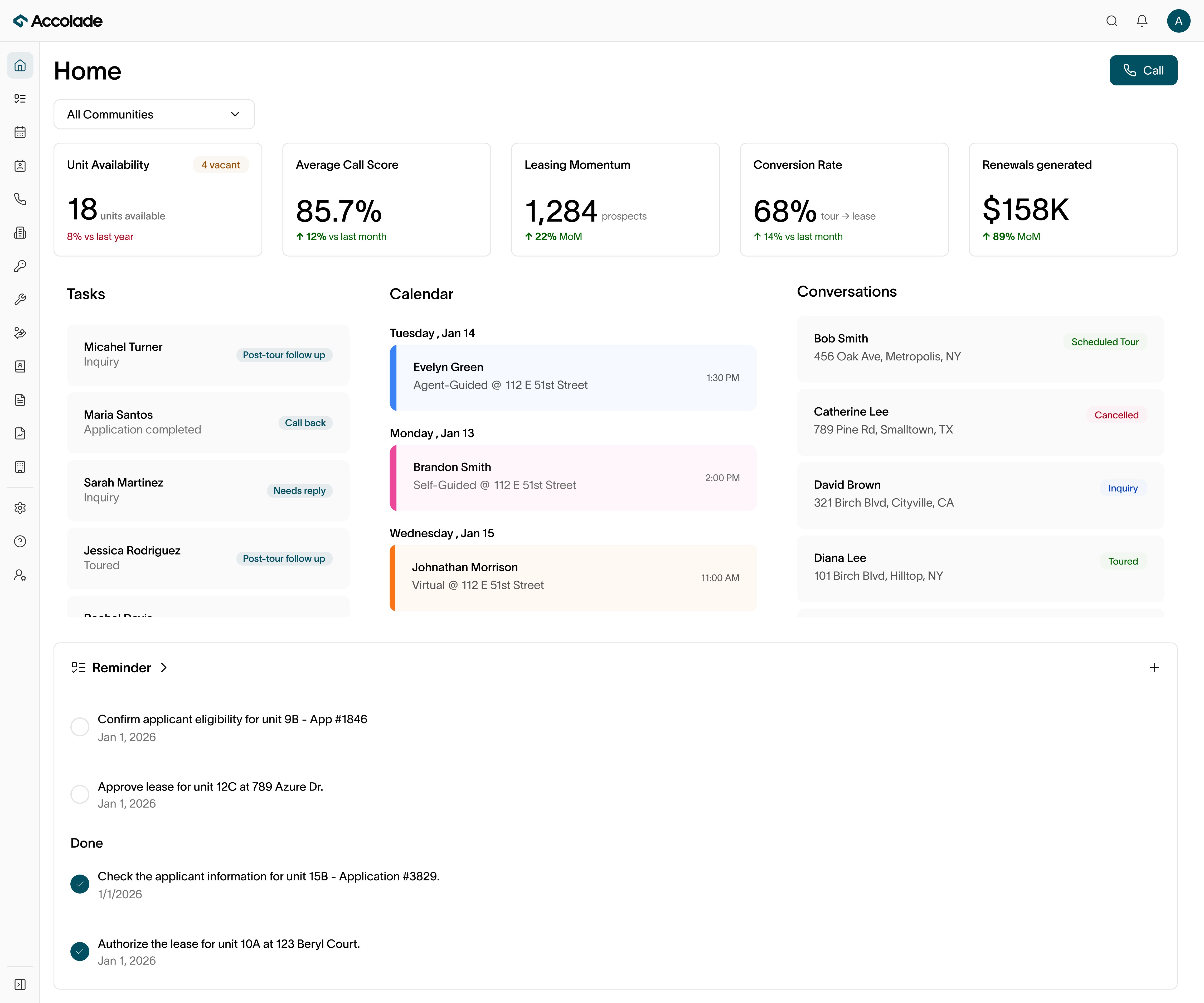Click the Call button

click(1143, 70)
